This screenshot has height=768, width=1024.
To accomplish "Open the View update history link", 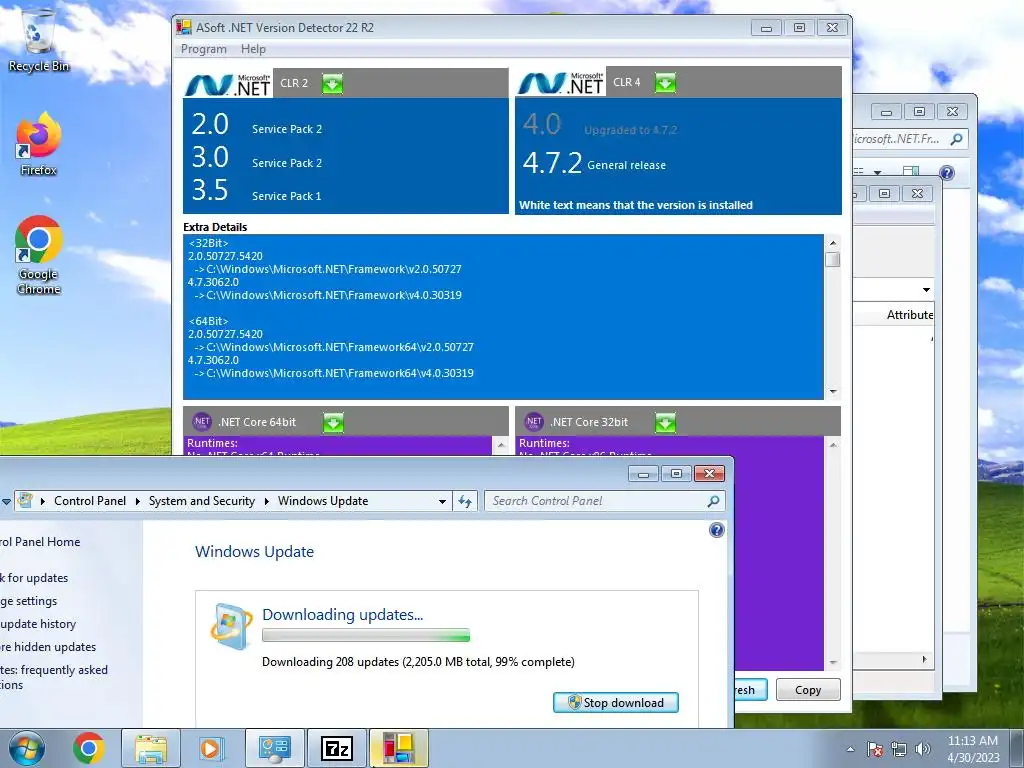I will (x=38, y=624).
